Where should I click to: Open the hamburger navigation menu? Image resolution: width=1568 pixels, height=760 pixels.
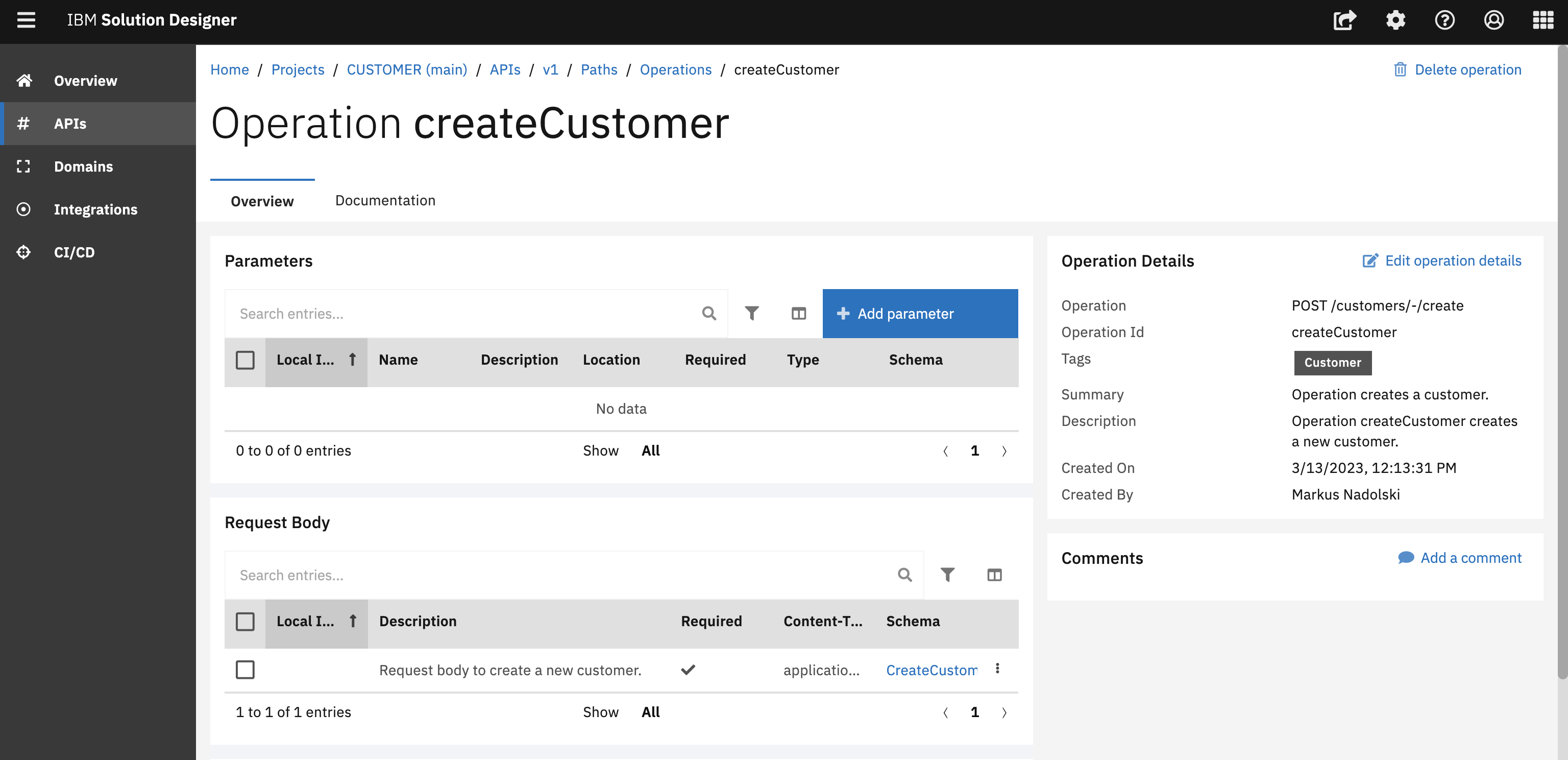pos(26,20)
